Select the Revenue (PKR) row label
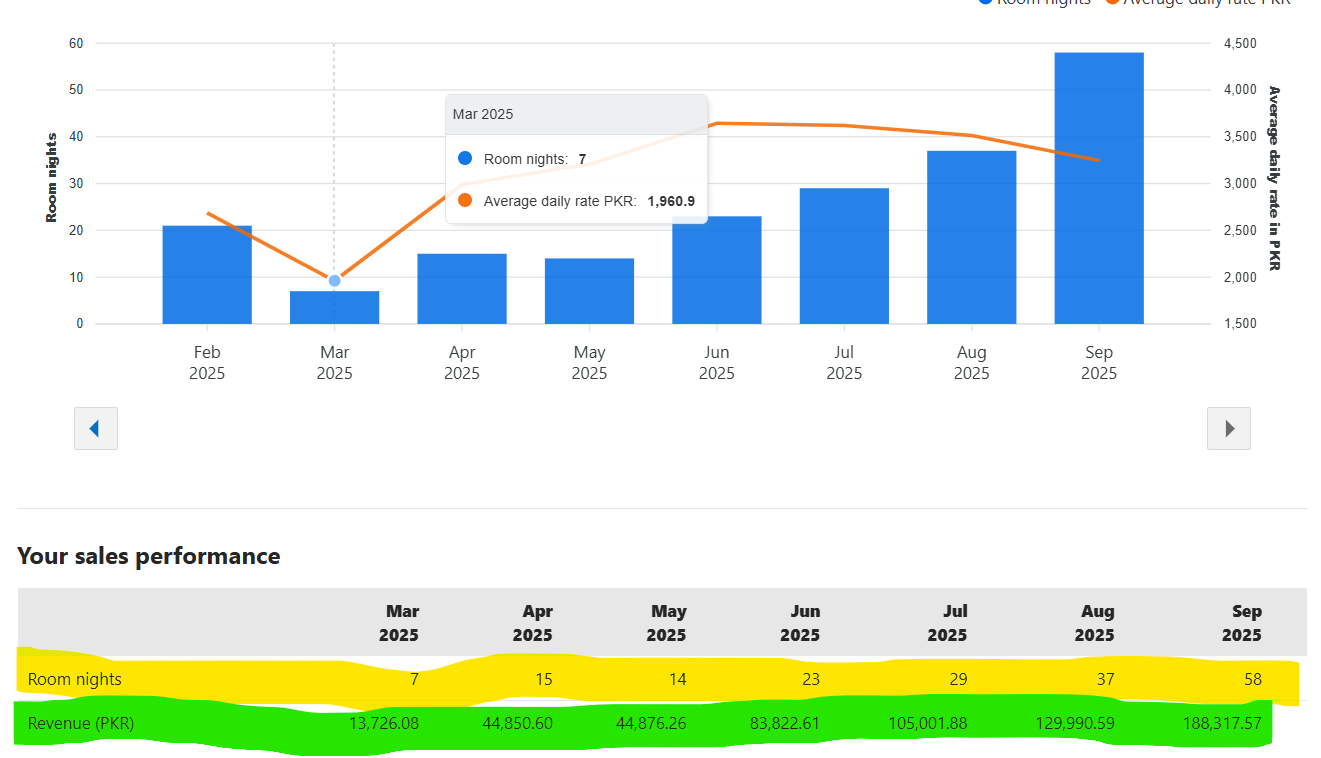Image resolution: width=1321 pixels, height=758 pixels. (x=81, y=723)
